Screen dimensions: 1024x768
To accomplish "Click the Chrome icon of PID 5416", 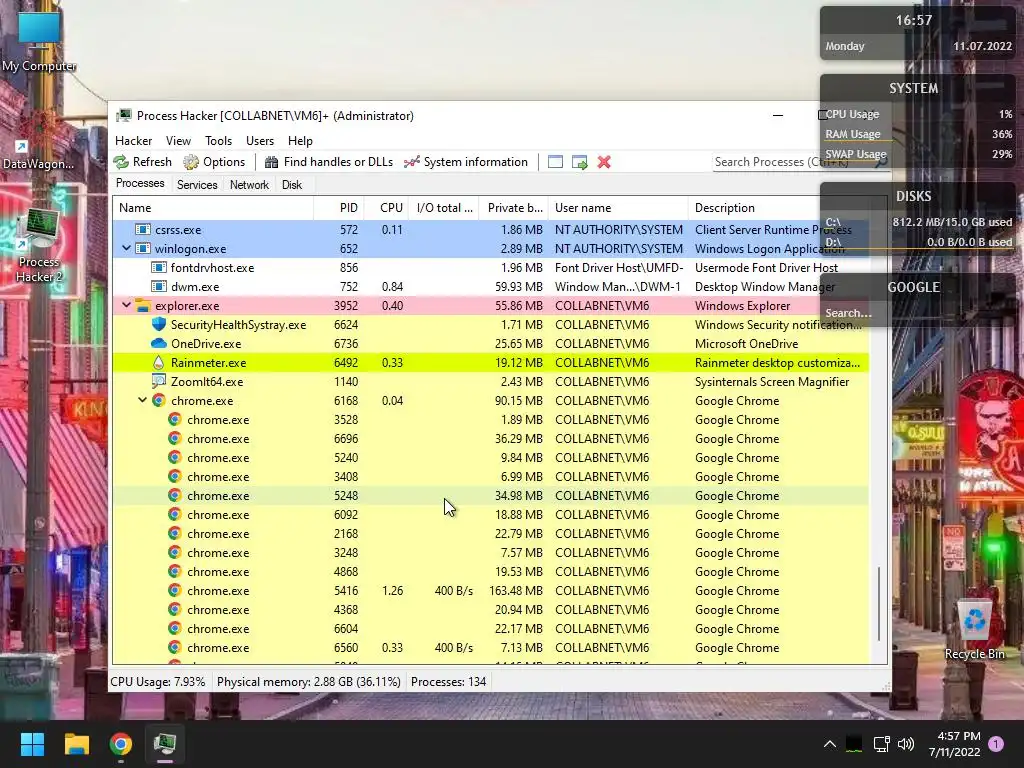I will pyautogui.click(x=174, y=590).
